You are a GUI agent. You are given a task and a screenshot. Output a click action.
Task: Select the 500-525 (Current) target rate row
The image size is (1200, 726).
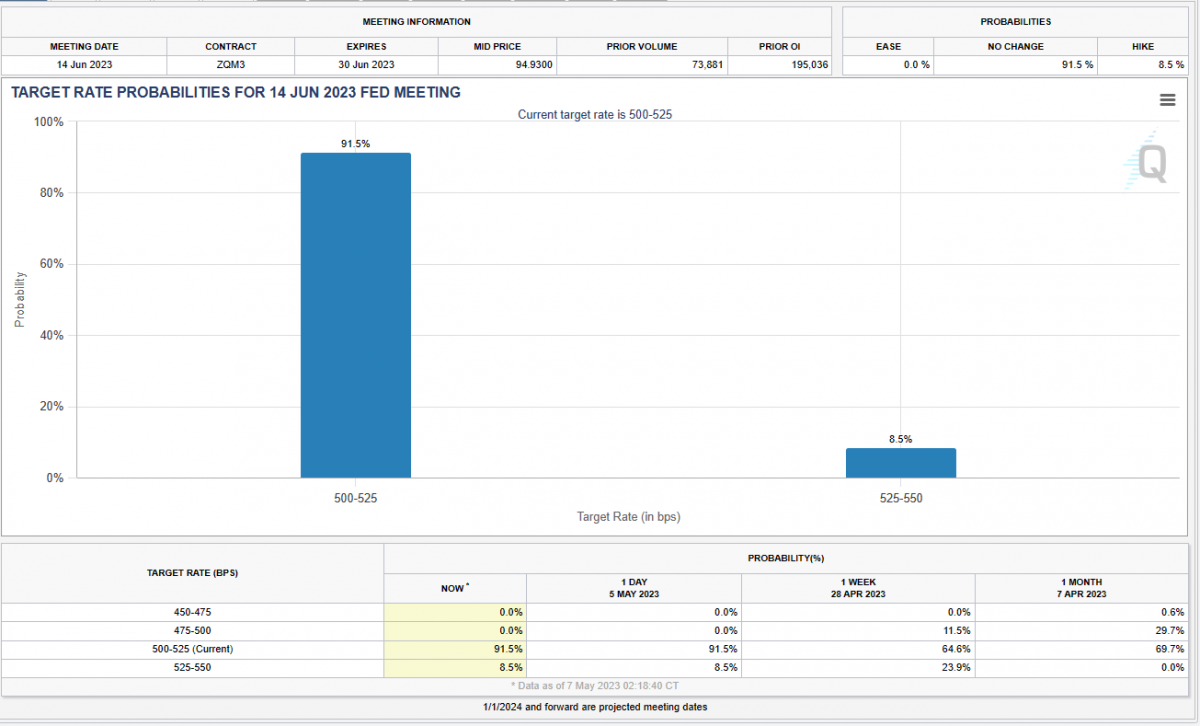click(x=192, y=649)
